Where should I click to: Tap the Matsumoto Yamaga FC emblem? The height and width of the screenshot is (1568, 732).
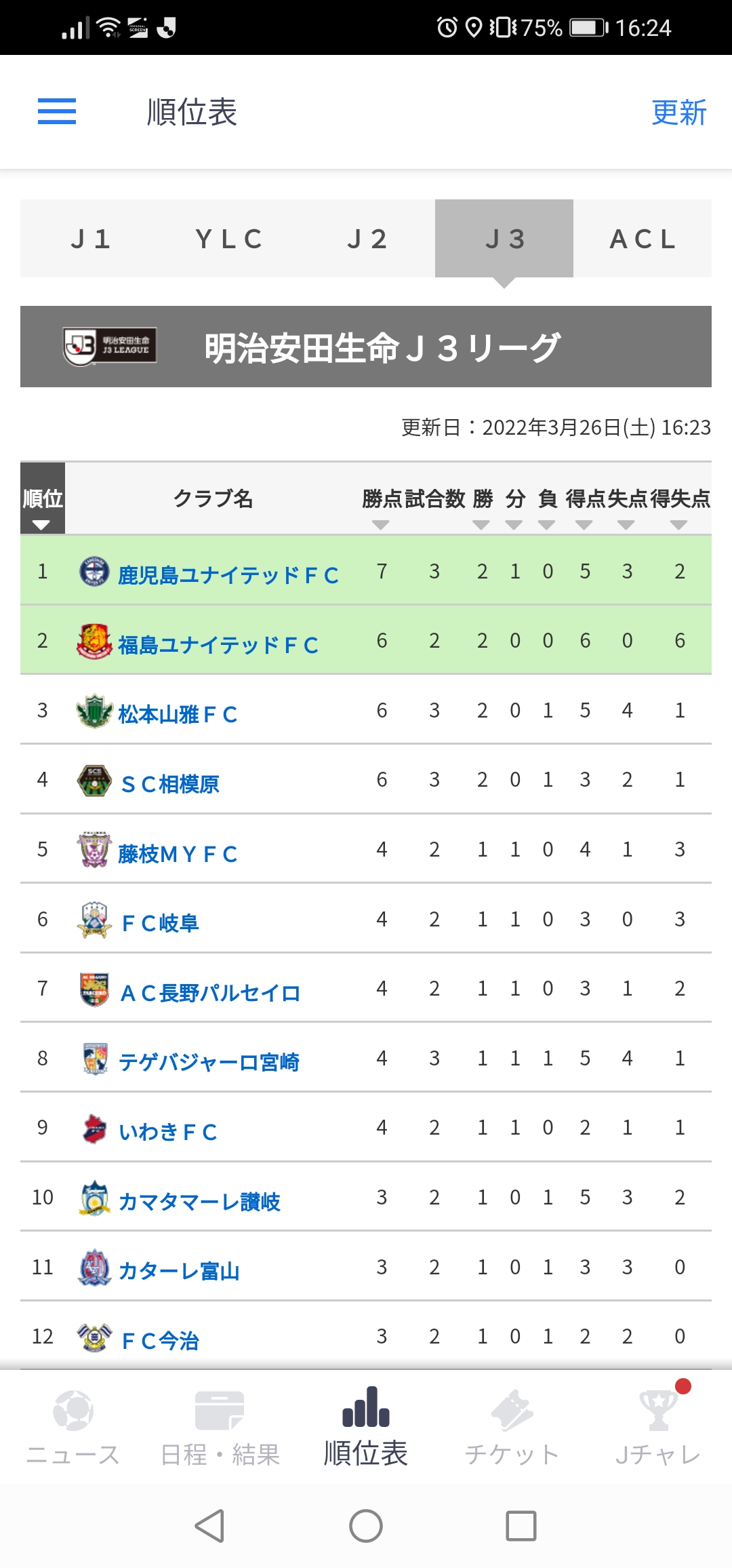pyautogui.click(x=94, y=711)
